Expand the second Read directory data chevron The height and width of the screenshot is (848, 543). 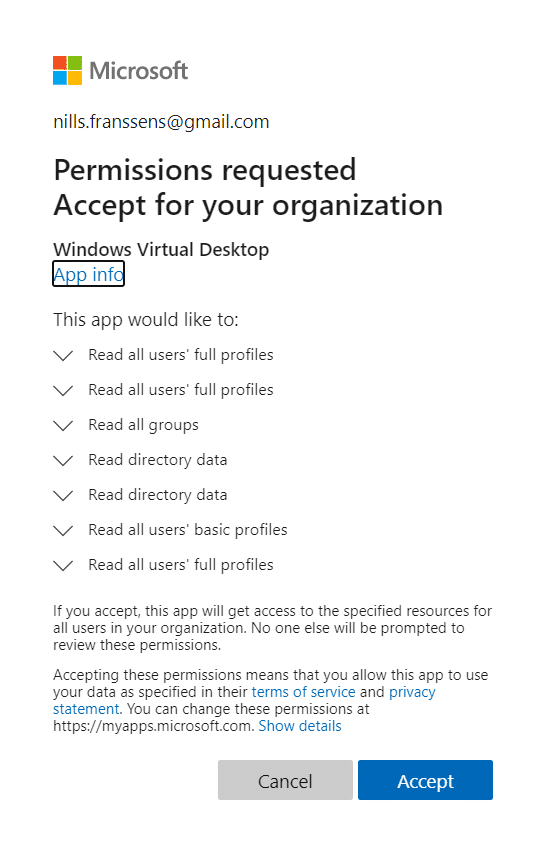click(x=63, y=495)
